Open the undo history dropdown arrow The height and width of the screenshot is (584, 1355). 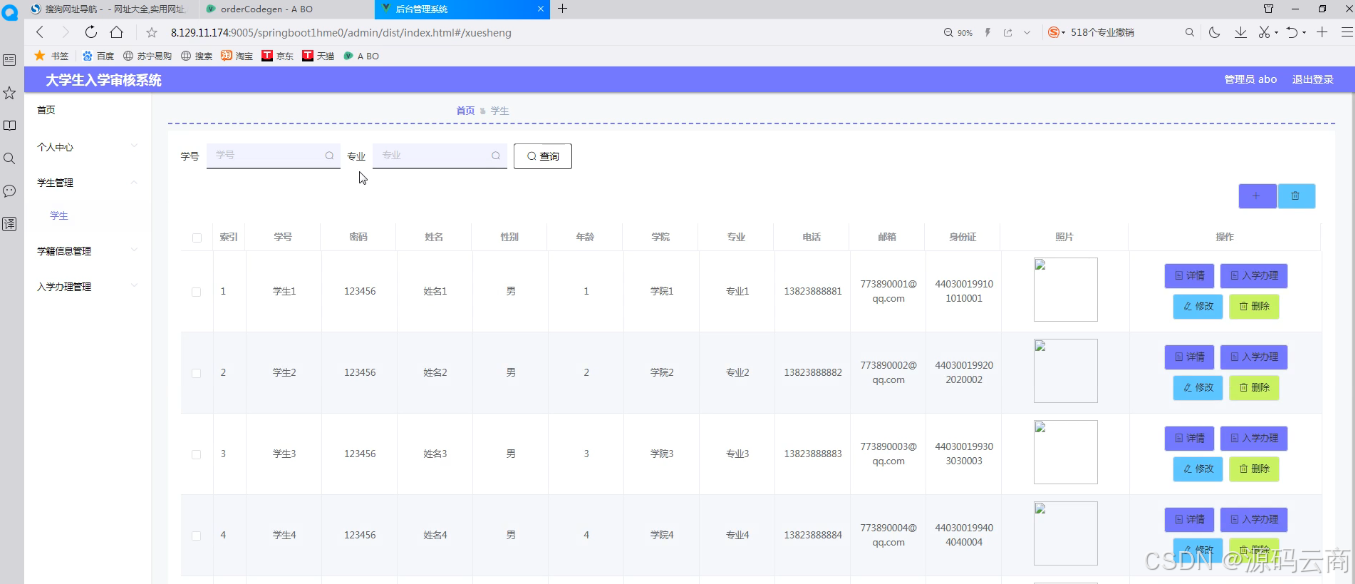pos(1304,33)
